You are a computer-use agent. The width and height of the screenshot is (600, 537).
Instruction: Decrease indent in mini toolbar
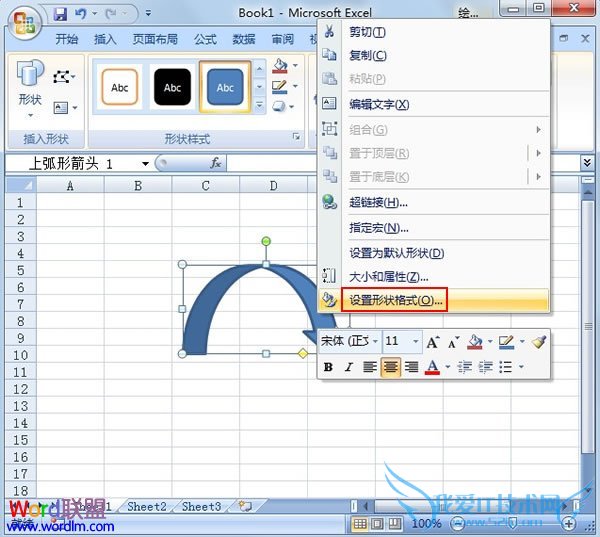(x=465, y=367)
